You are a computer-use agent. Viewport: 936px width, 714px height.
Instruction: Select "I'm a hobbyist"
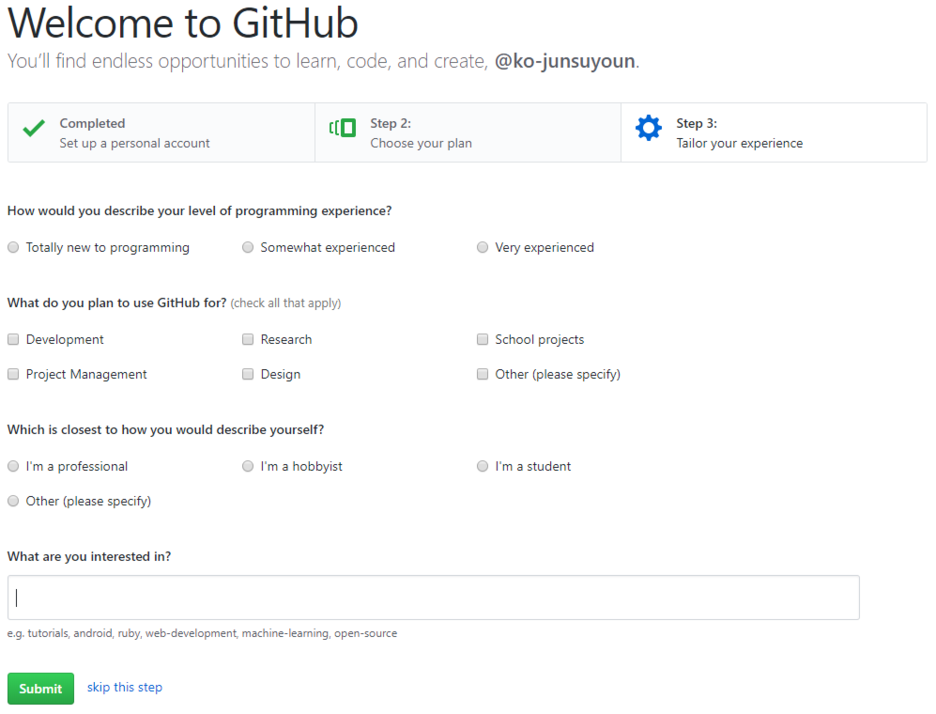(247, 466)
